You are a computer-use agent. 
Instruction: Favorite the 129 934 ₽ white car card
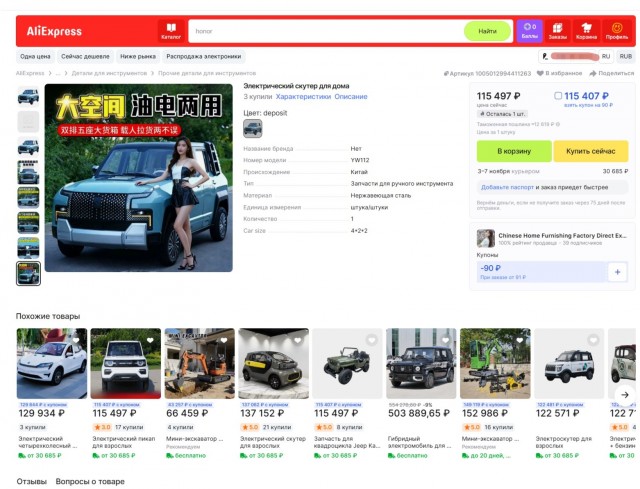coord(76,340)
